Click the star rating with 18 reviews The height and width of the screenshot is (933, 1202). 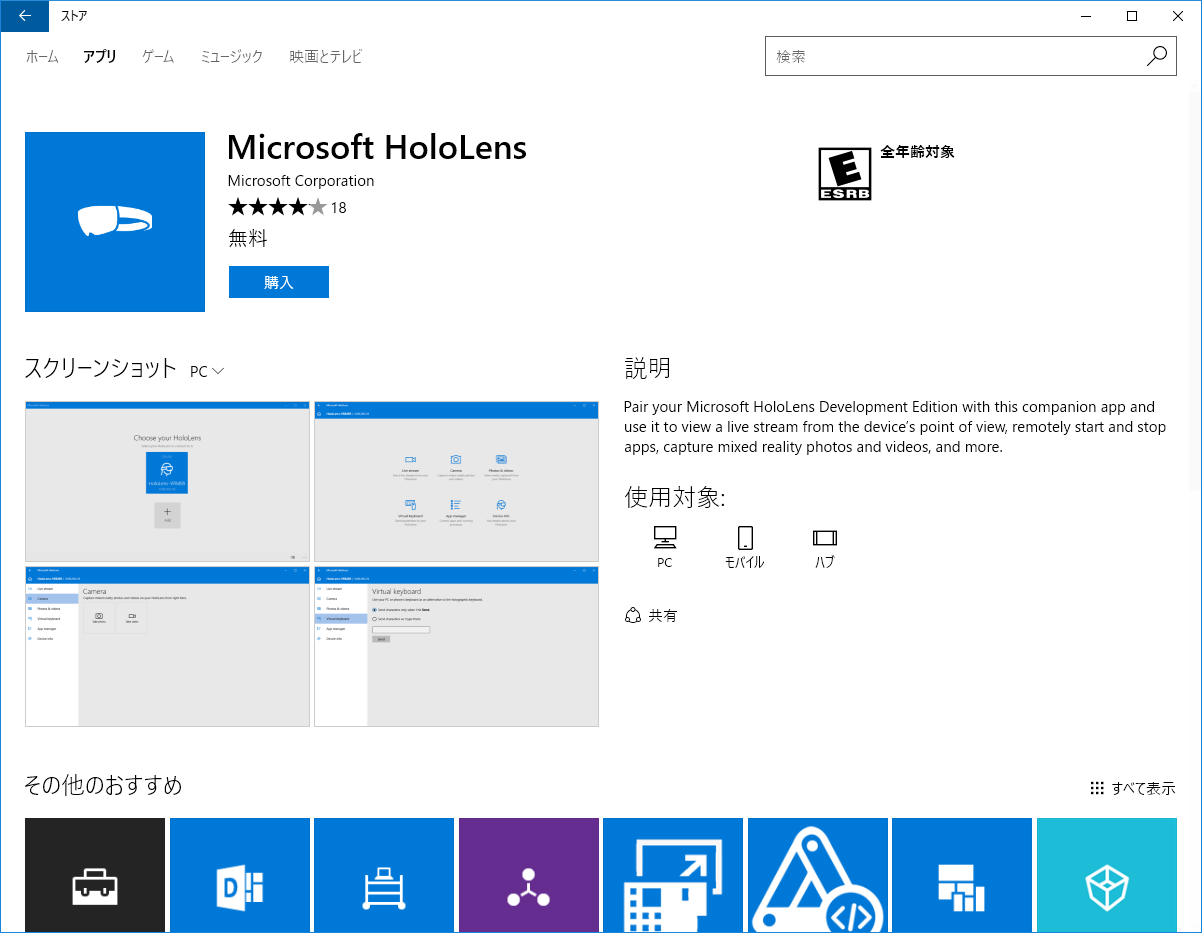(287, 207)
